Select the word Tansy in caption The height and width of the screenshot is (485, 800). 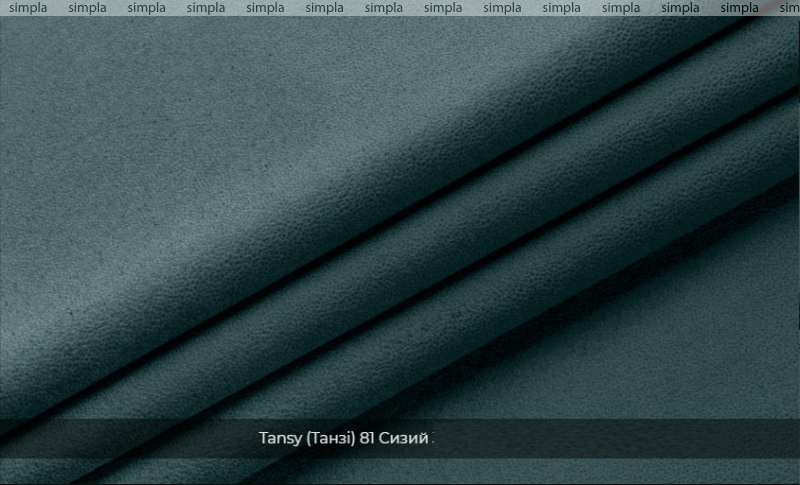click(280, 439)
